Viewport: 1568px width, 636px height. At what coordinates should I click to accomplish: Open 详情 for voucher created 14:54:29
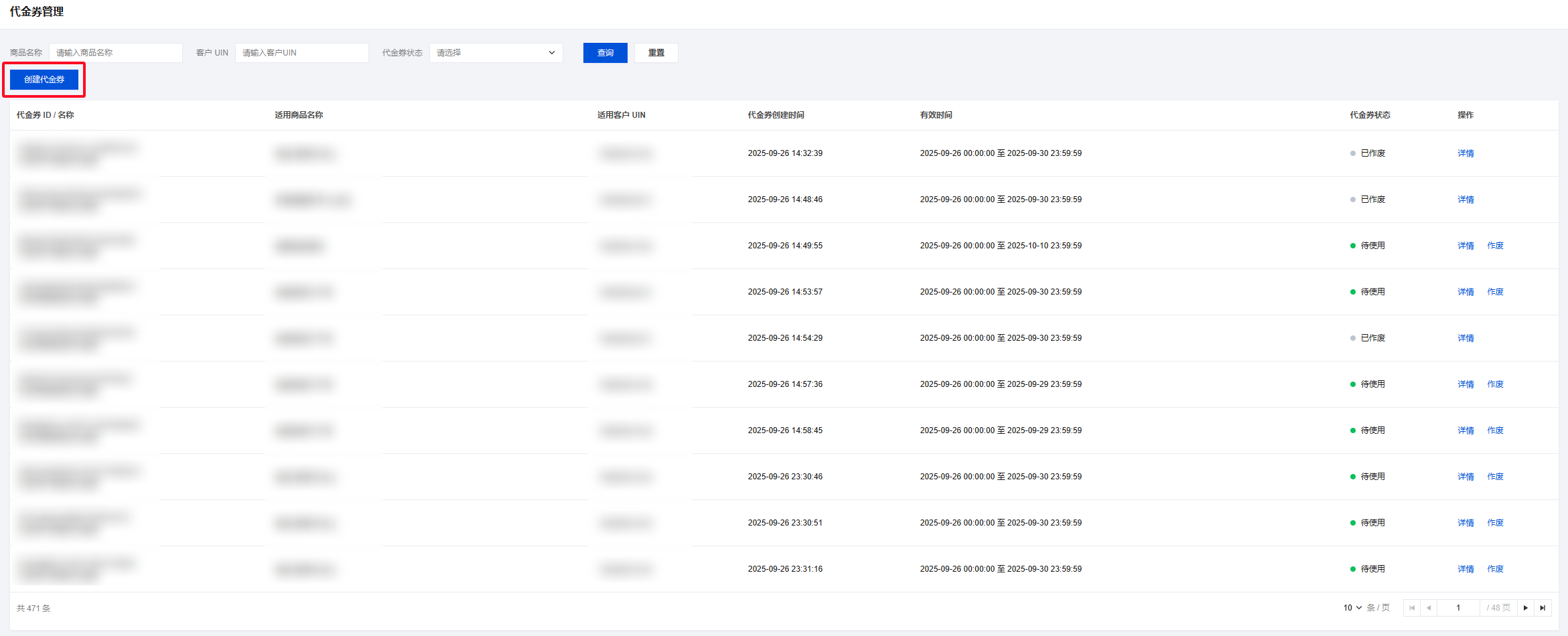click(1466, 338)
